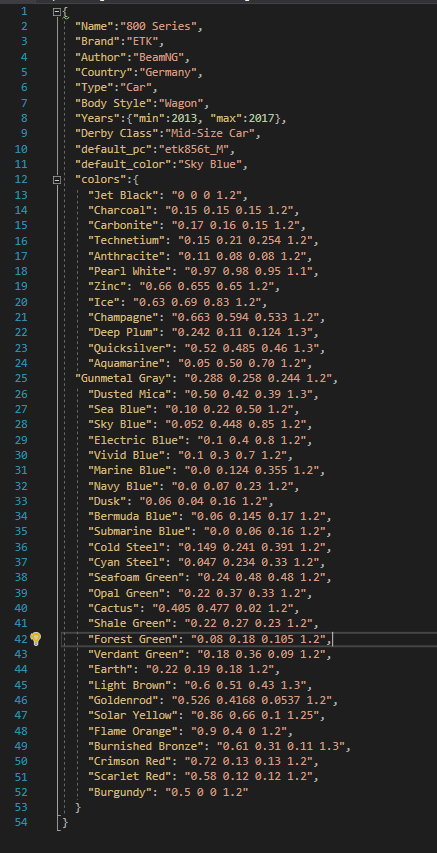Click the "Navy Blue" color entry

(193, 485)
